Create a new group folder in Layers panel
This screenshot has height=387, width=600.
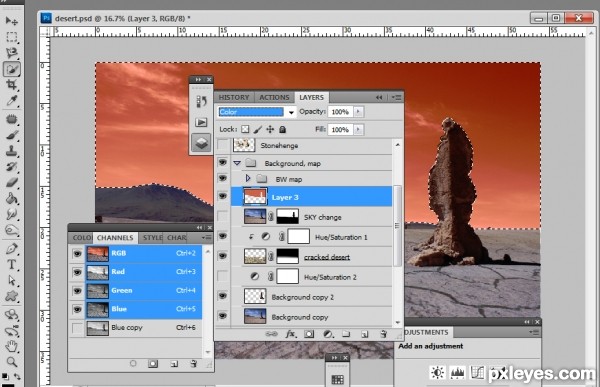click(346, 334)
